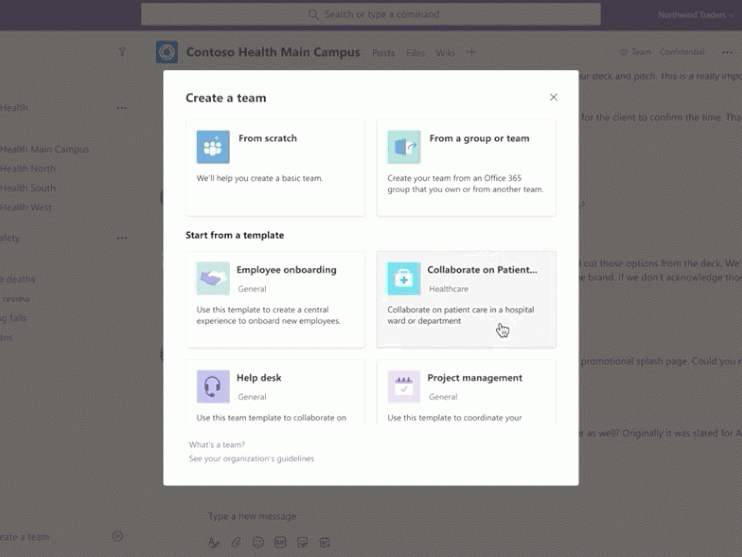This screenshot has width=742, height=557.
Task: Click the Start from a template heading
Action: (235, 235)
